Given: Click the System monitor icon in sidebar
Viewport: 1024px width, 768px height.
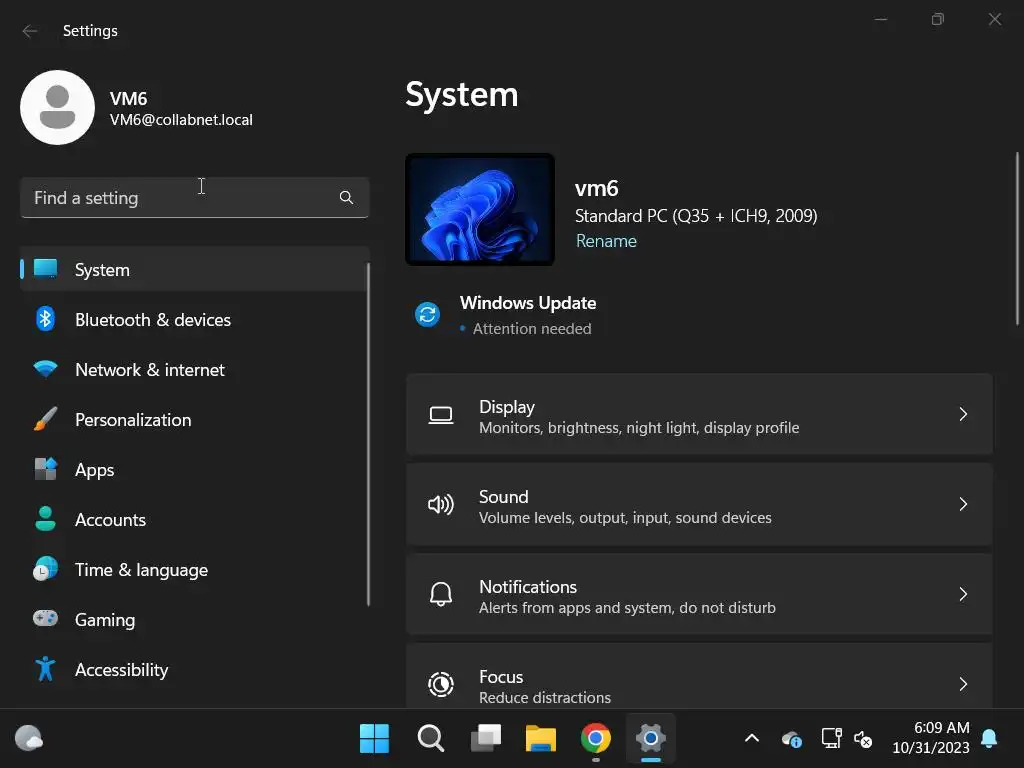Looking at the screenshot, I should [x=45, y=269].
